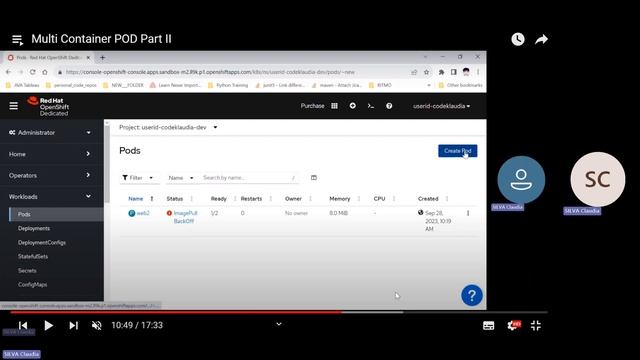Go back in the browser
Image resolution: width=640 pixels, height=360 pixels.
[x=9, y=72]
